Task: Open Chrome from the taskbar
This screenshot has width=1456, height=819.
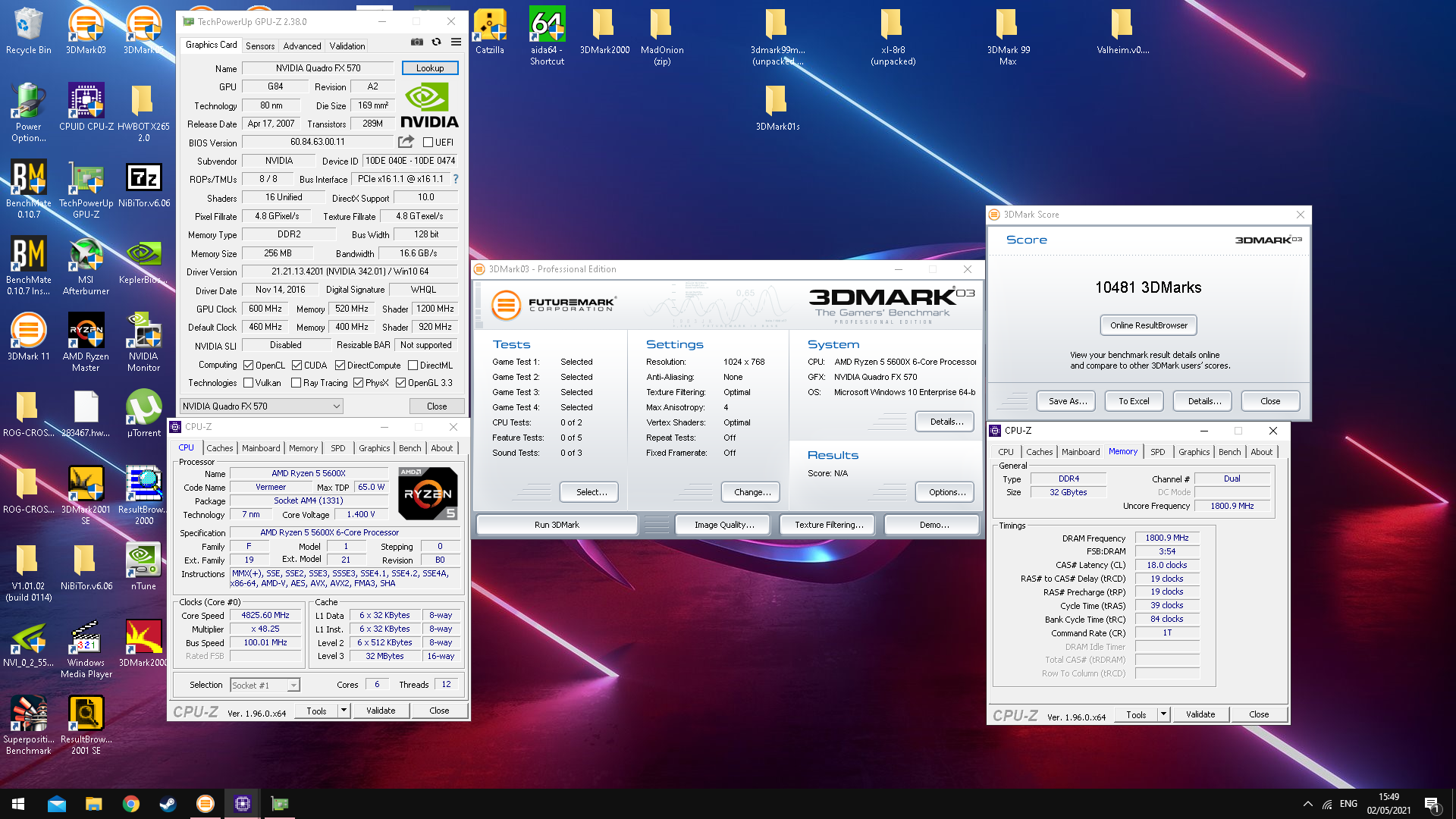Action: (130, 804)
